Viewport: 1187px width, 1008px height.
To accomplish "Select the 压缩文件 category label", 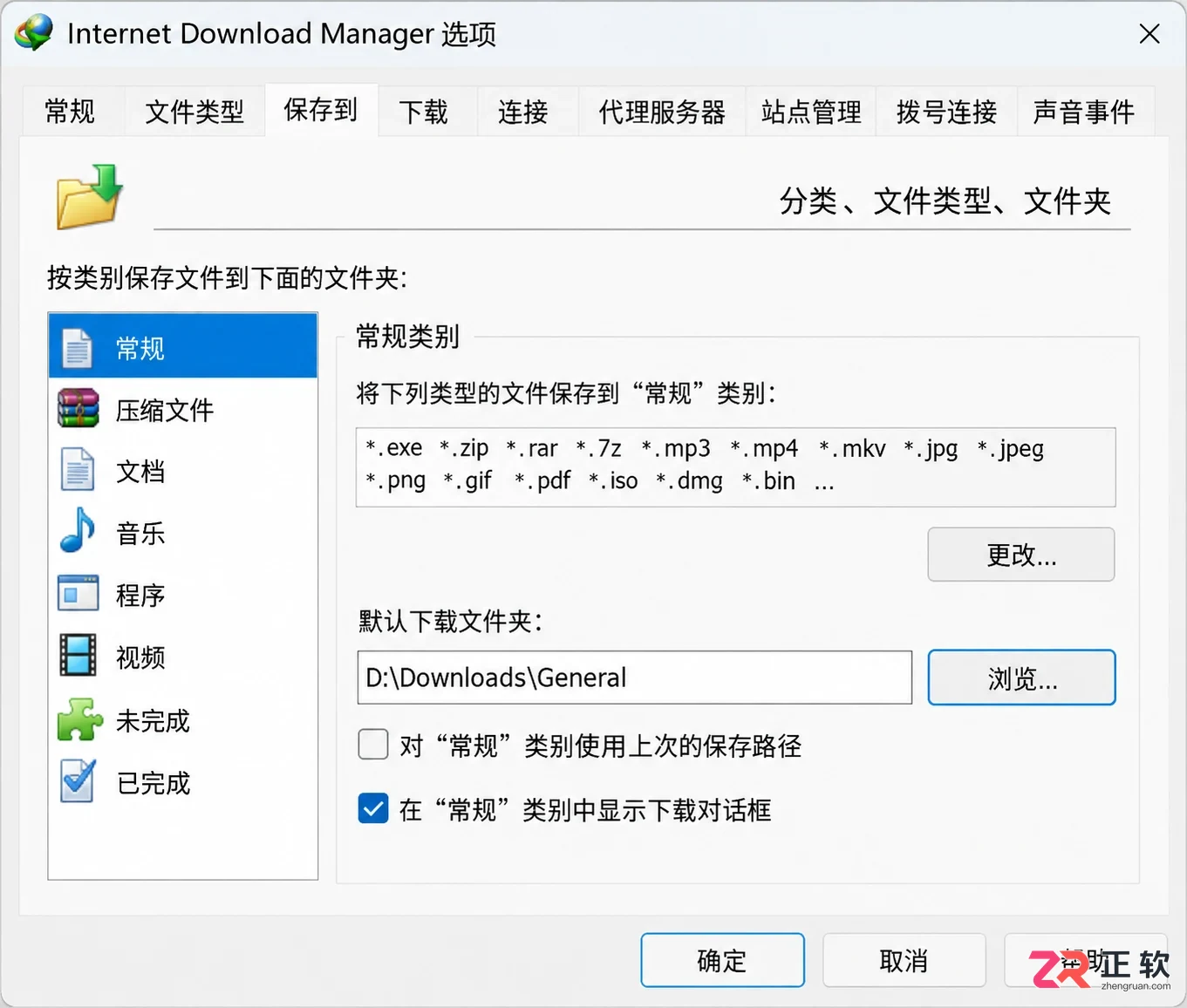I will point(164,410).
